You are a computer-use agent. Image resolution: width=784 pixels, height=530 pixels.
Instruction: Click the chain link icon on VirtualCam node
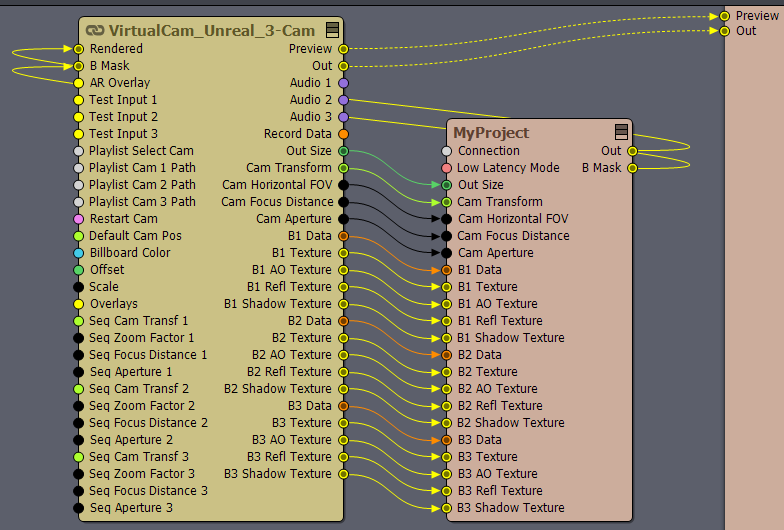(x=95, y=31)
